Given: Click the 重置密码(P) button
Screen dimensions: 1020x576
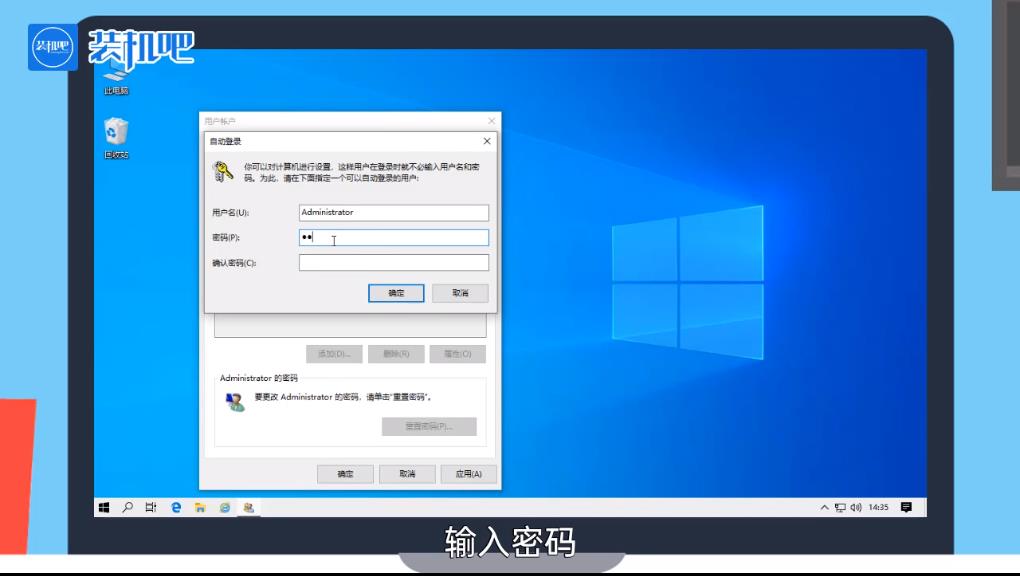Looking at the screenshot, I should pyautogui.click(x=429, y=426).
